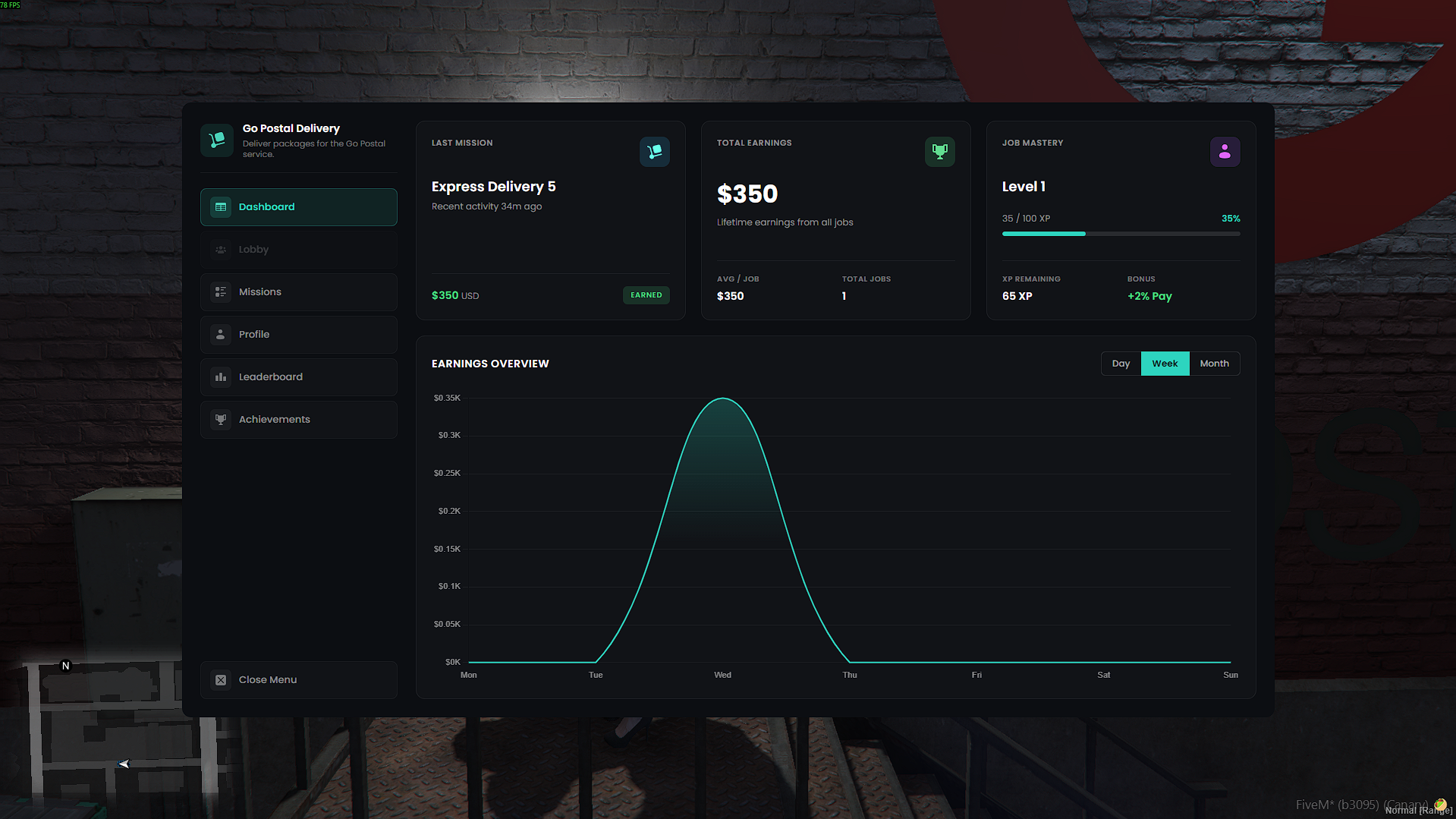Open the Missions menu item
This screenshot has height=819, width=1456.
[299, 292]
